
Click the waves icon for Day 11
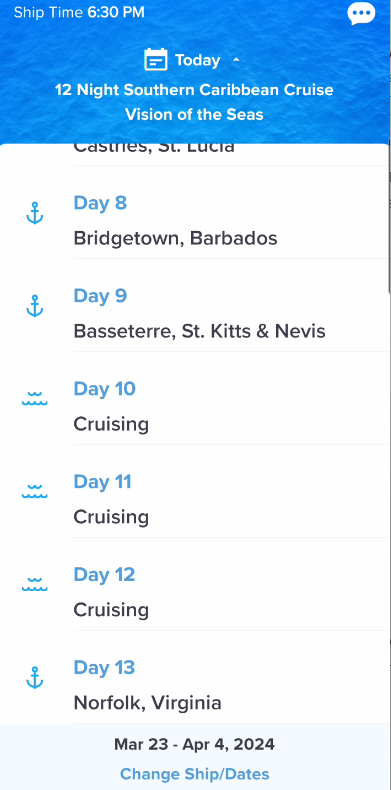35,491
